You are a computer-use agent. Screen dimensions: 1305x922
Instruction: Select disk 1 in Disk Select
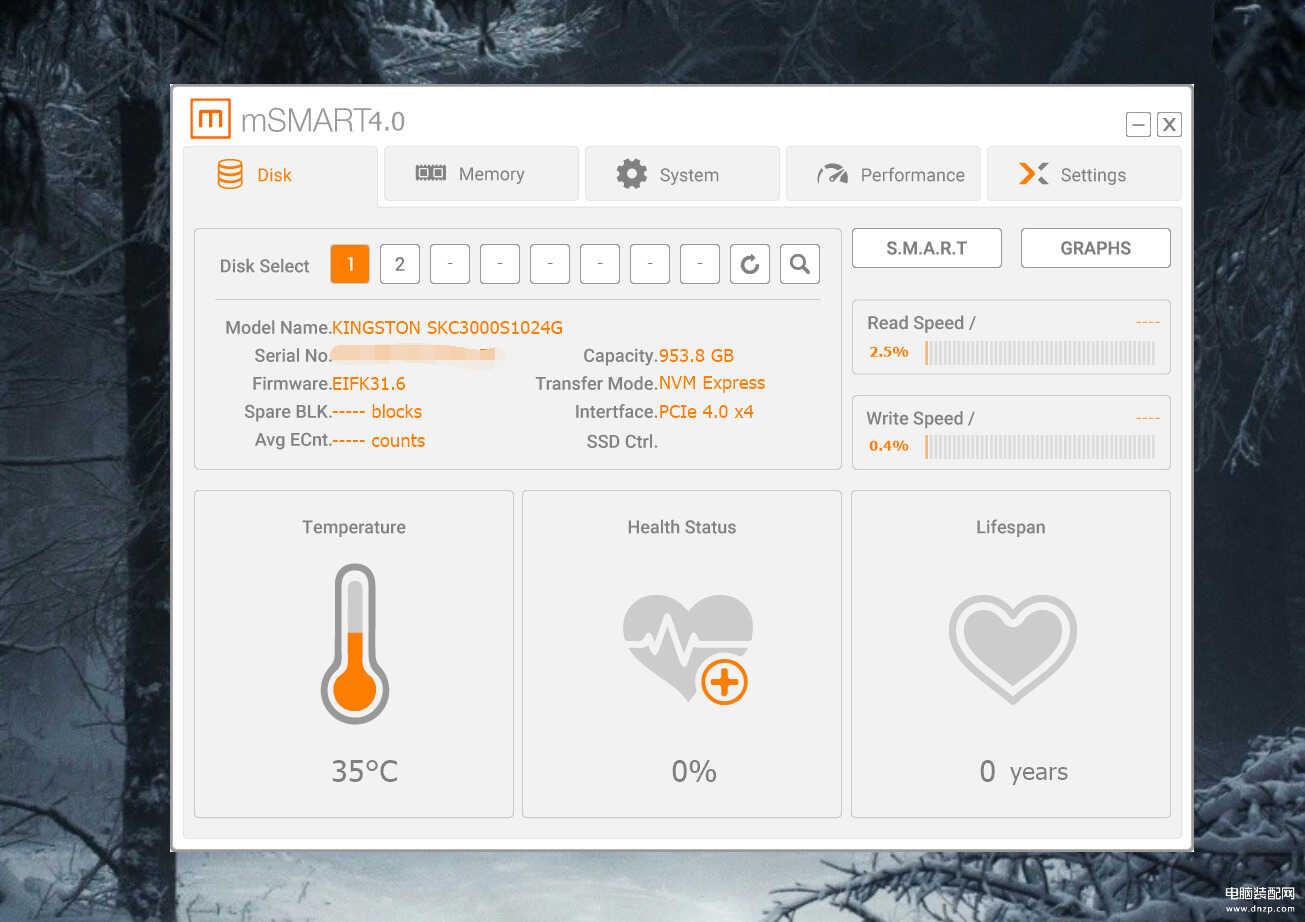click(x=350, y=264)
